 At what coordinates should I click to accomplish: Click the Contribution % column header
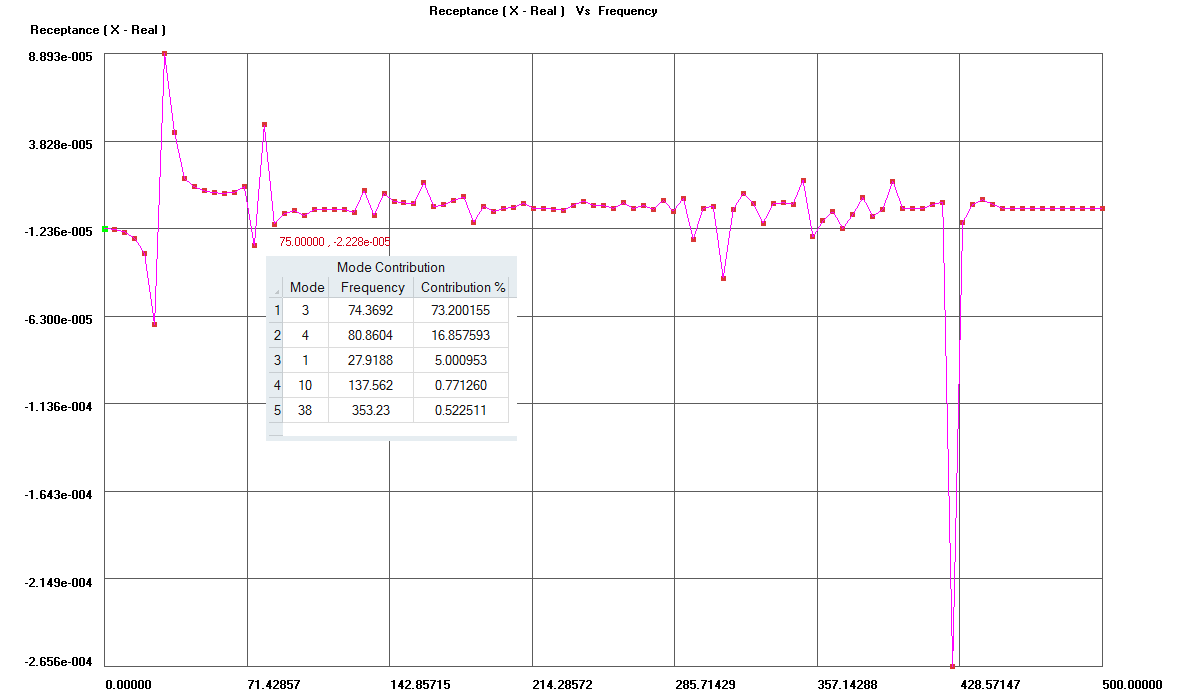(462, 287)
